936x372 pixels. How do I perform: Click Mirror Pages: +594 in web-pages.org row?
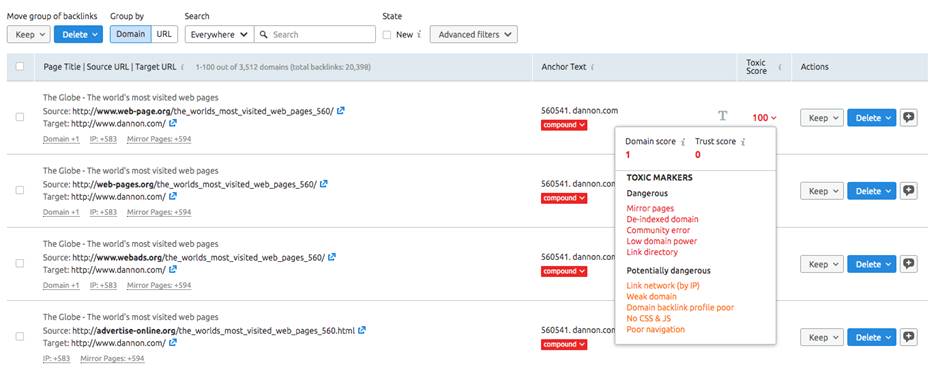[159, 212]
